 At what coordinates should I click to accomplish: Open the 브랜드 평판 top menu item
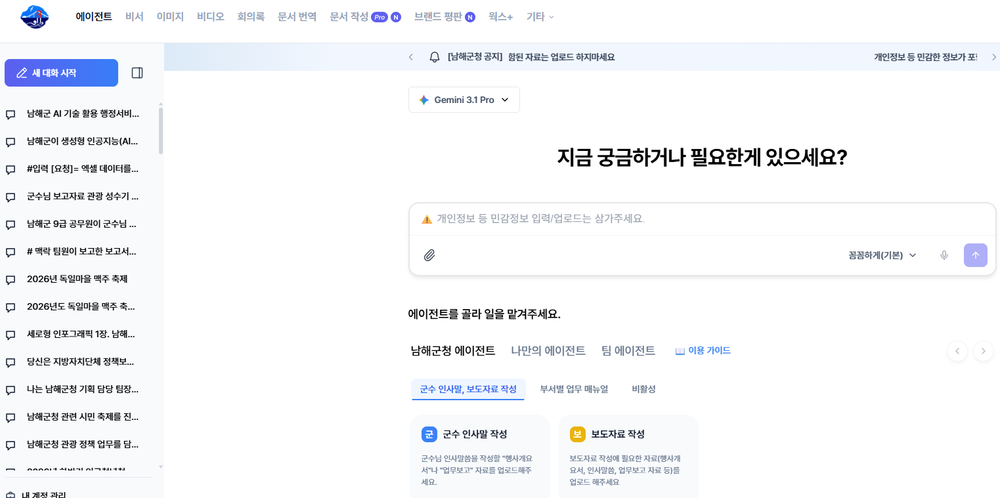coord(438,17)
